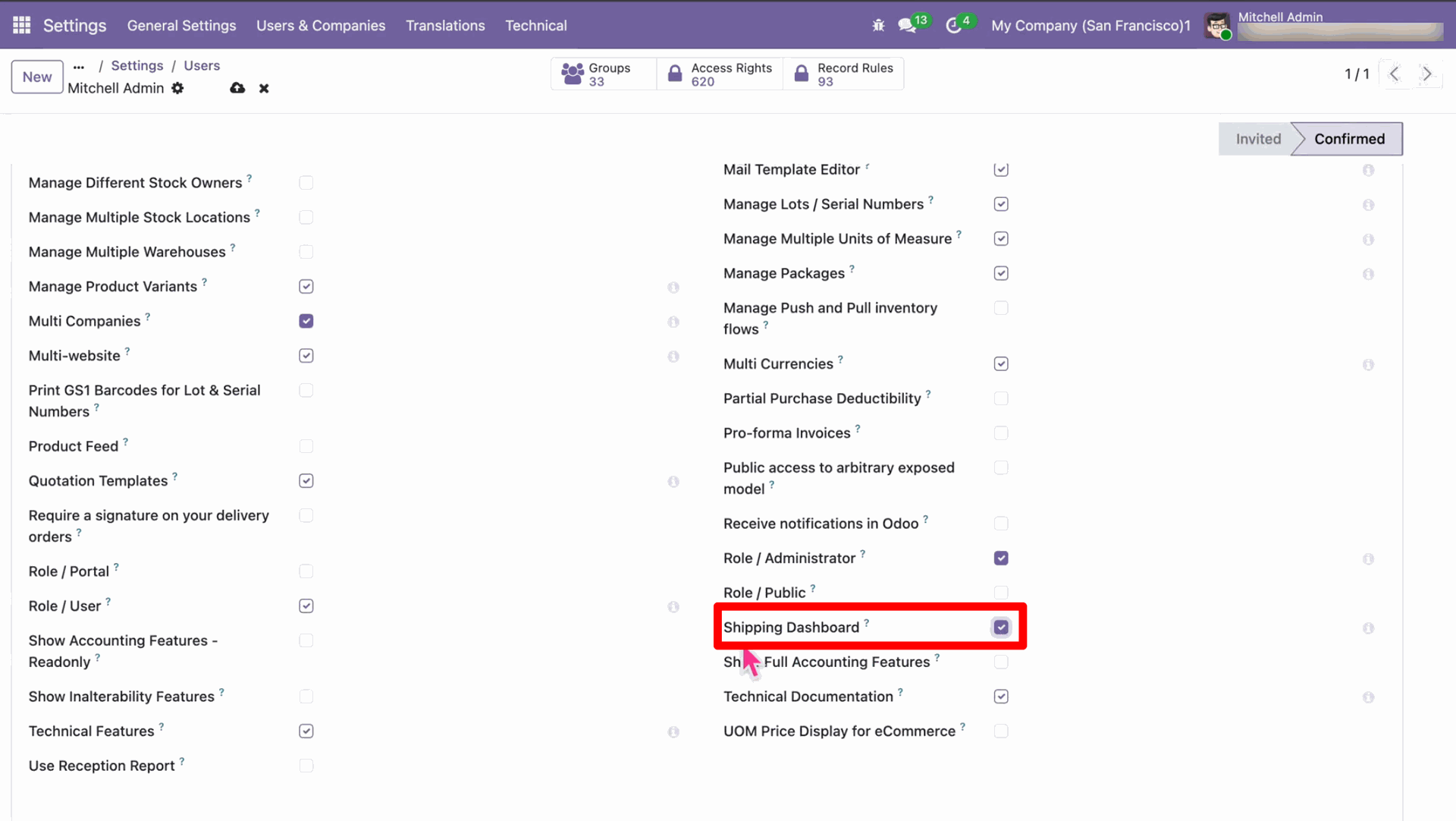This screenshot has height=821, width=1456.
Task: Enable the Role / Public checkbox
Action: click(x=1001, y=593)
